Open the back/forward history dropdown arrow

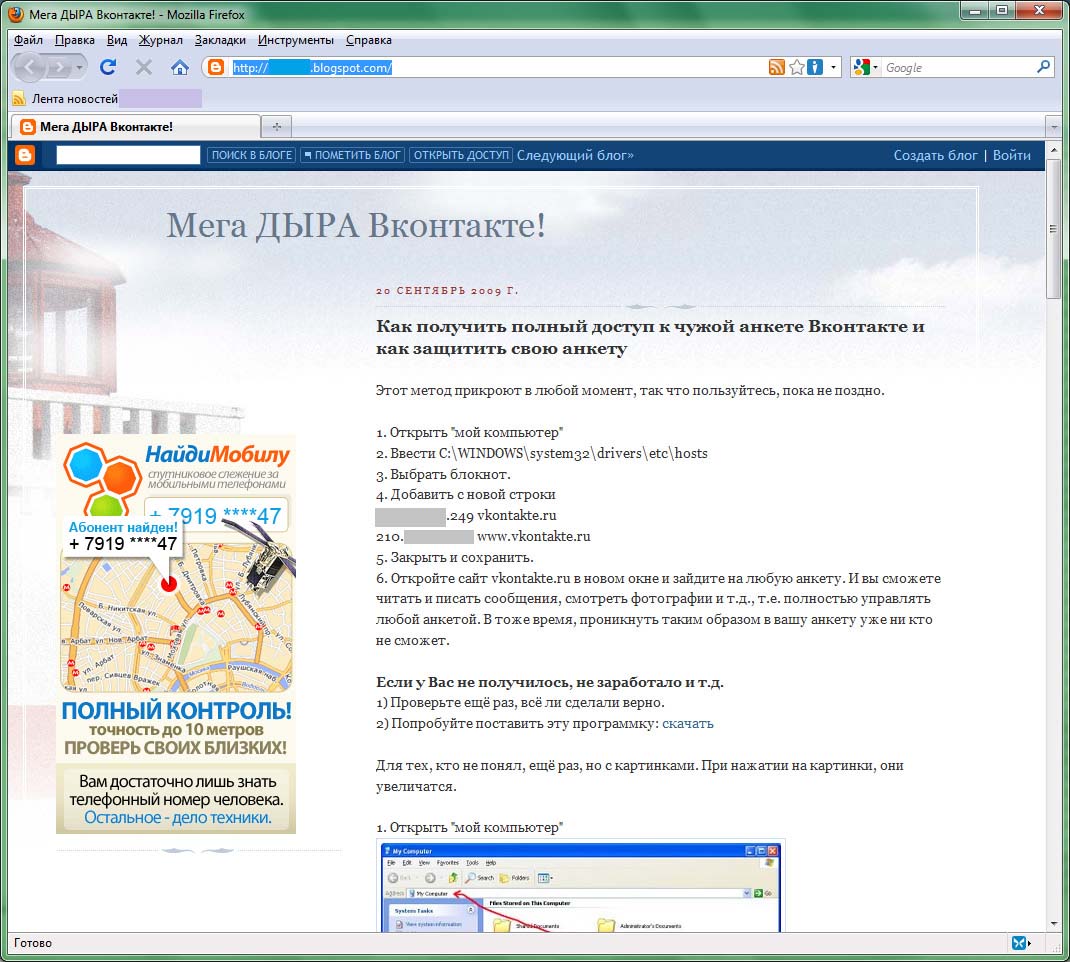click(x=80, y=67)
